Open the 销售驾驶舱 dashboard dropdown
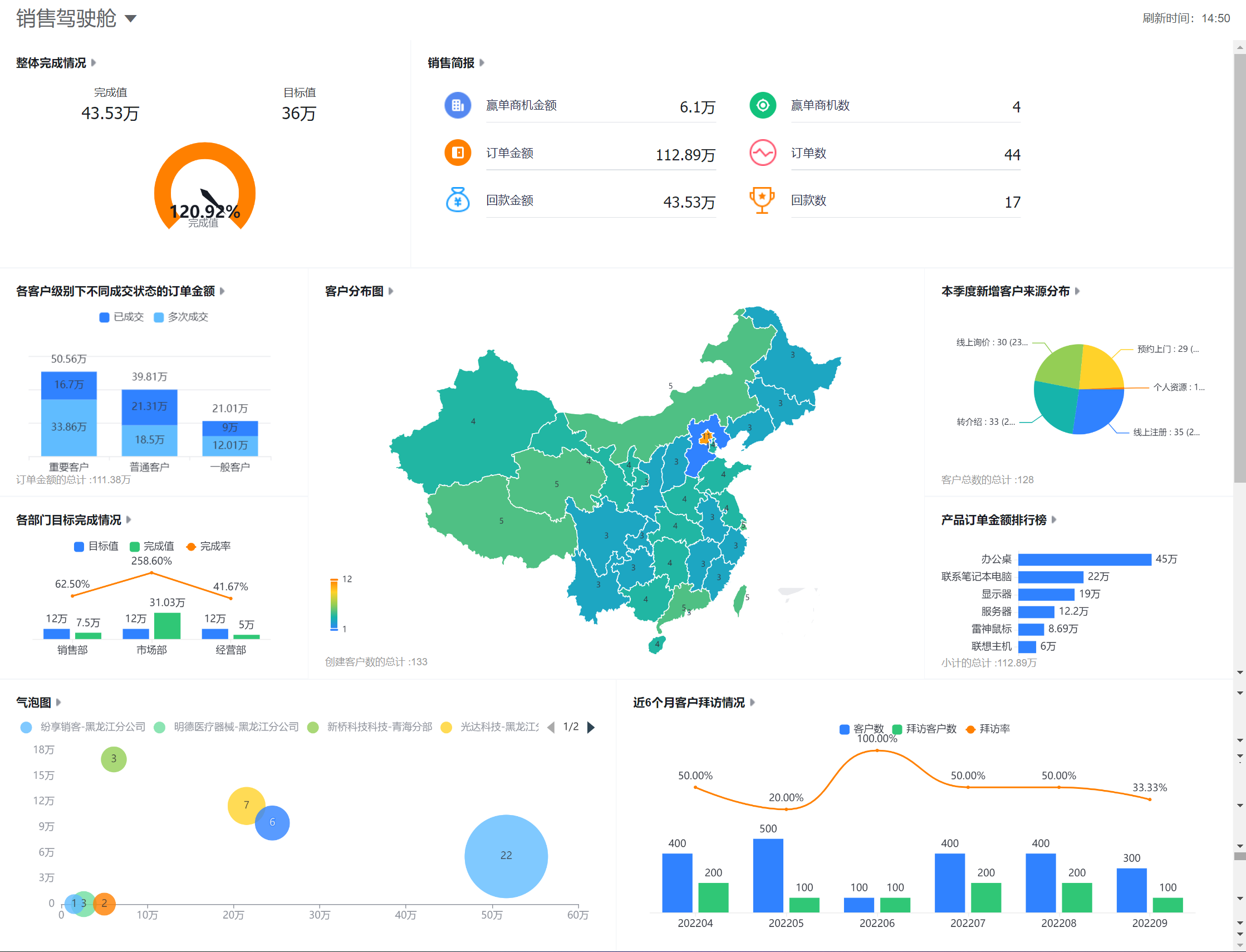This screenshot has width=1246, height=952. click(131, 19)
